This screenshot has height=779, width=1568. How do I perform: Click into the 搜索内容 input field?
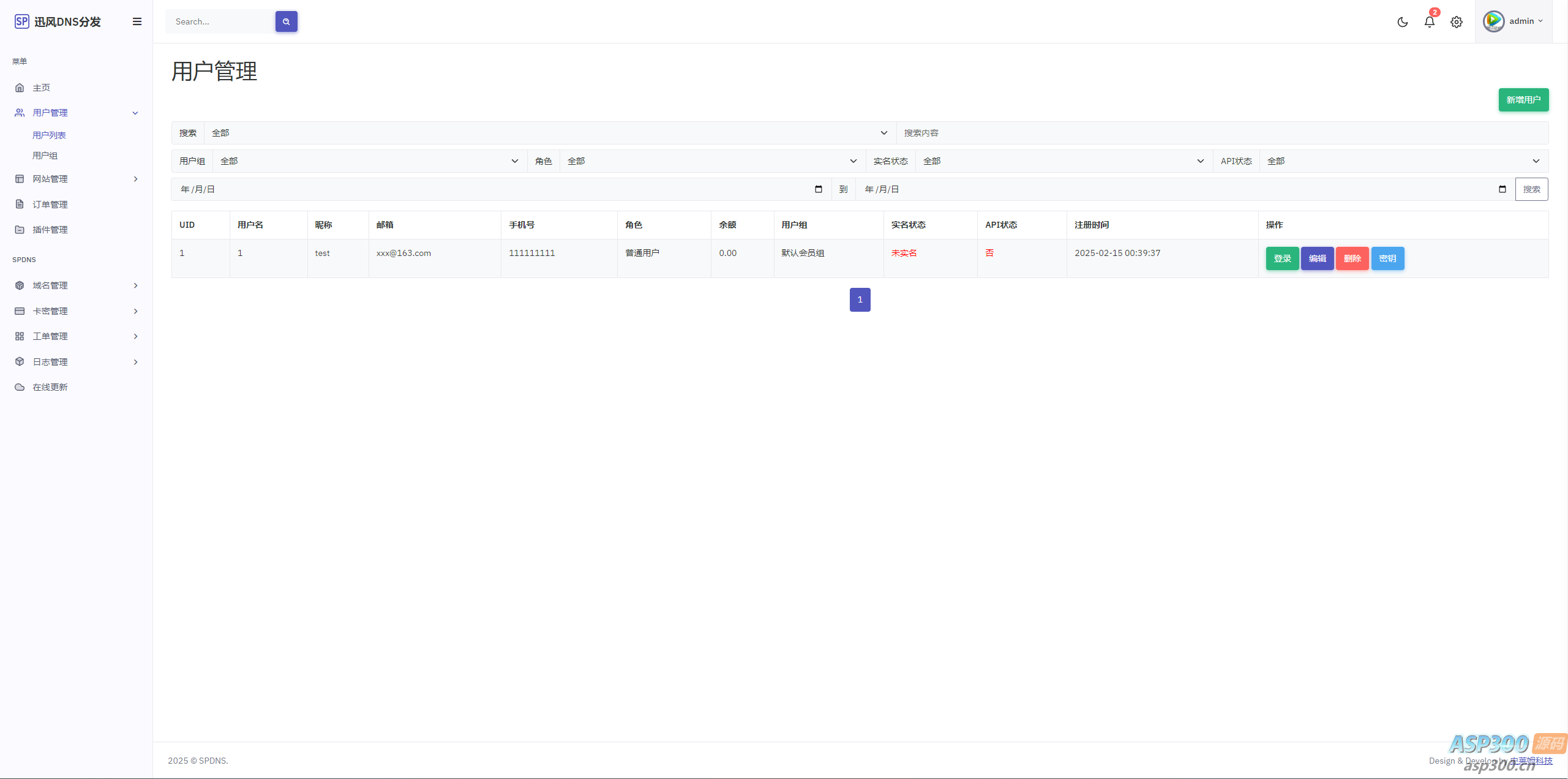click(x=1221, y=133)
